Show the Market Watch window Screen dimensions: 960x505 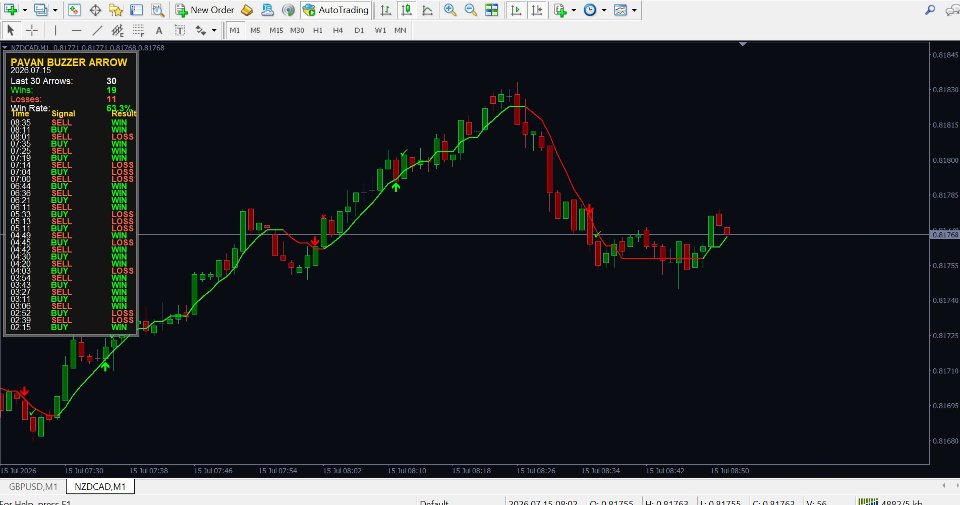pos(74,10)
